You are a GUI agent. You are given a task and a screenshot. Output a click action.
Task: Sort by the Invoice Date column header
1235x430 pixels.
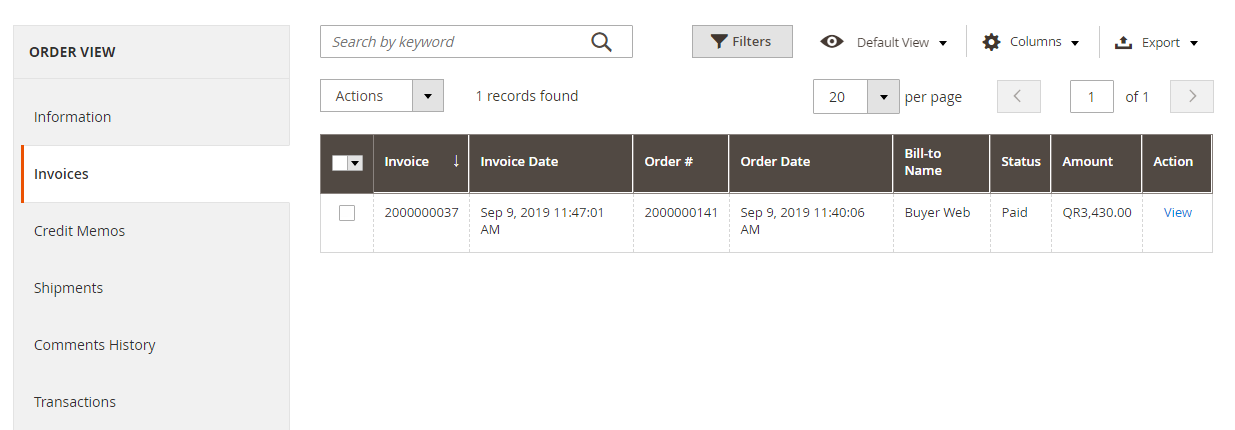point(520,162)
